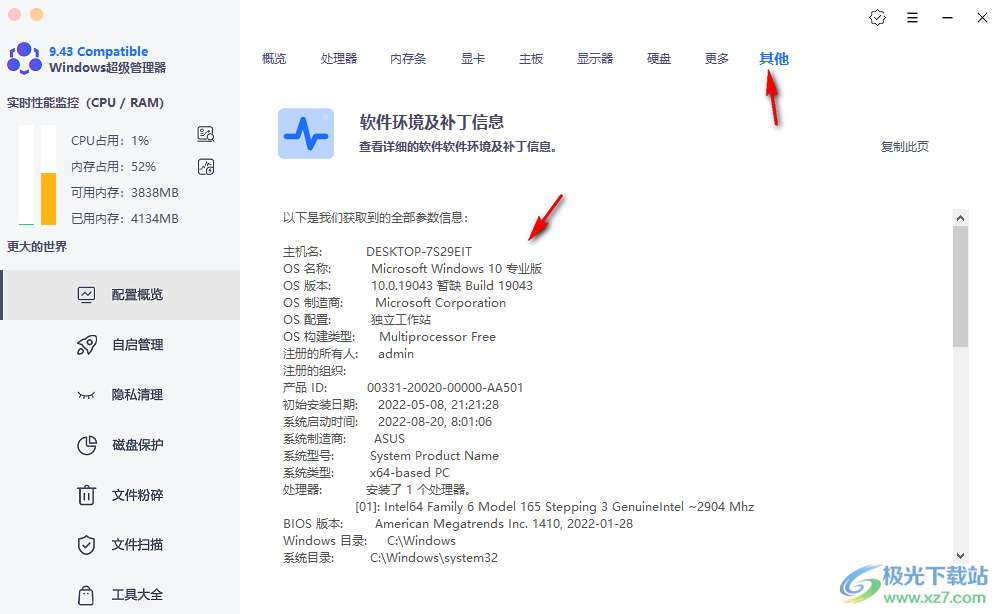The image size is (999, 614).
Task: Click the product ID 00331-20020-00000-AA501
Action: coord(445,388)
